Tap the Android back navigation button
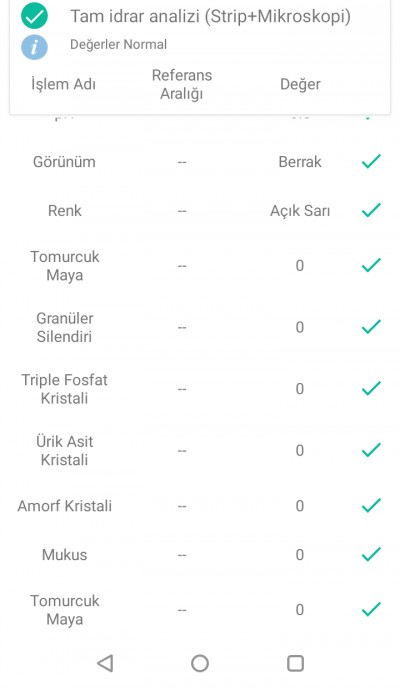 pos(105,663)
